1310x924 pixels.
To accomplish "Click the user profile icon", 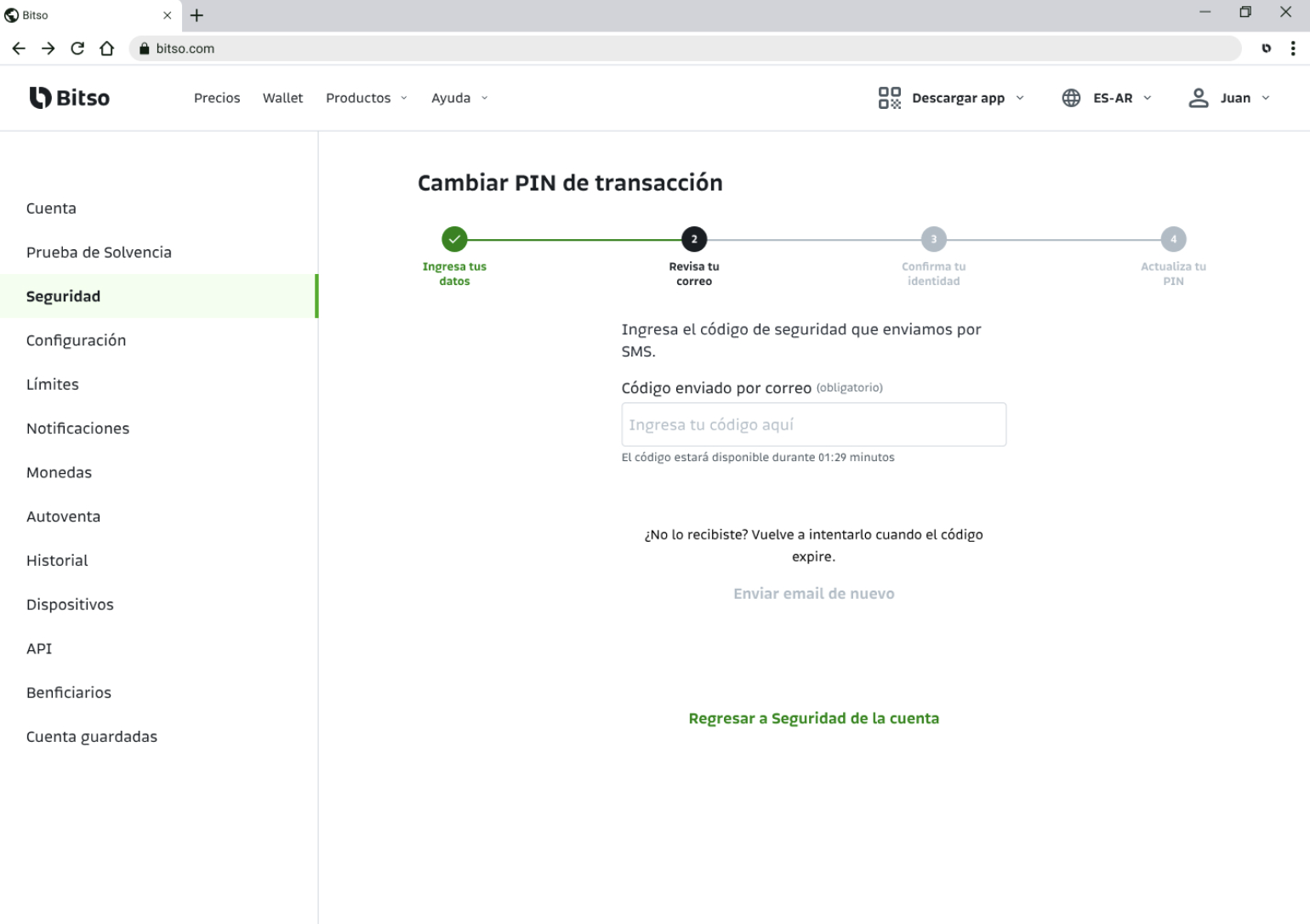I will pos(1199,98).
